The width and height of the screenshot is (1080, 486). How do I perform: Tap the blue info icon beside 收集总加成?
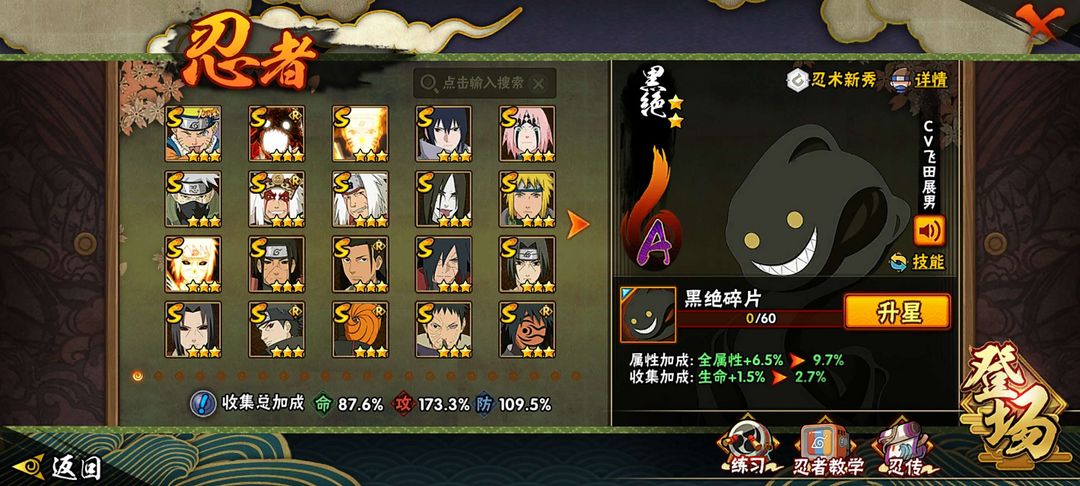point(202,404)
